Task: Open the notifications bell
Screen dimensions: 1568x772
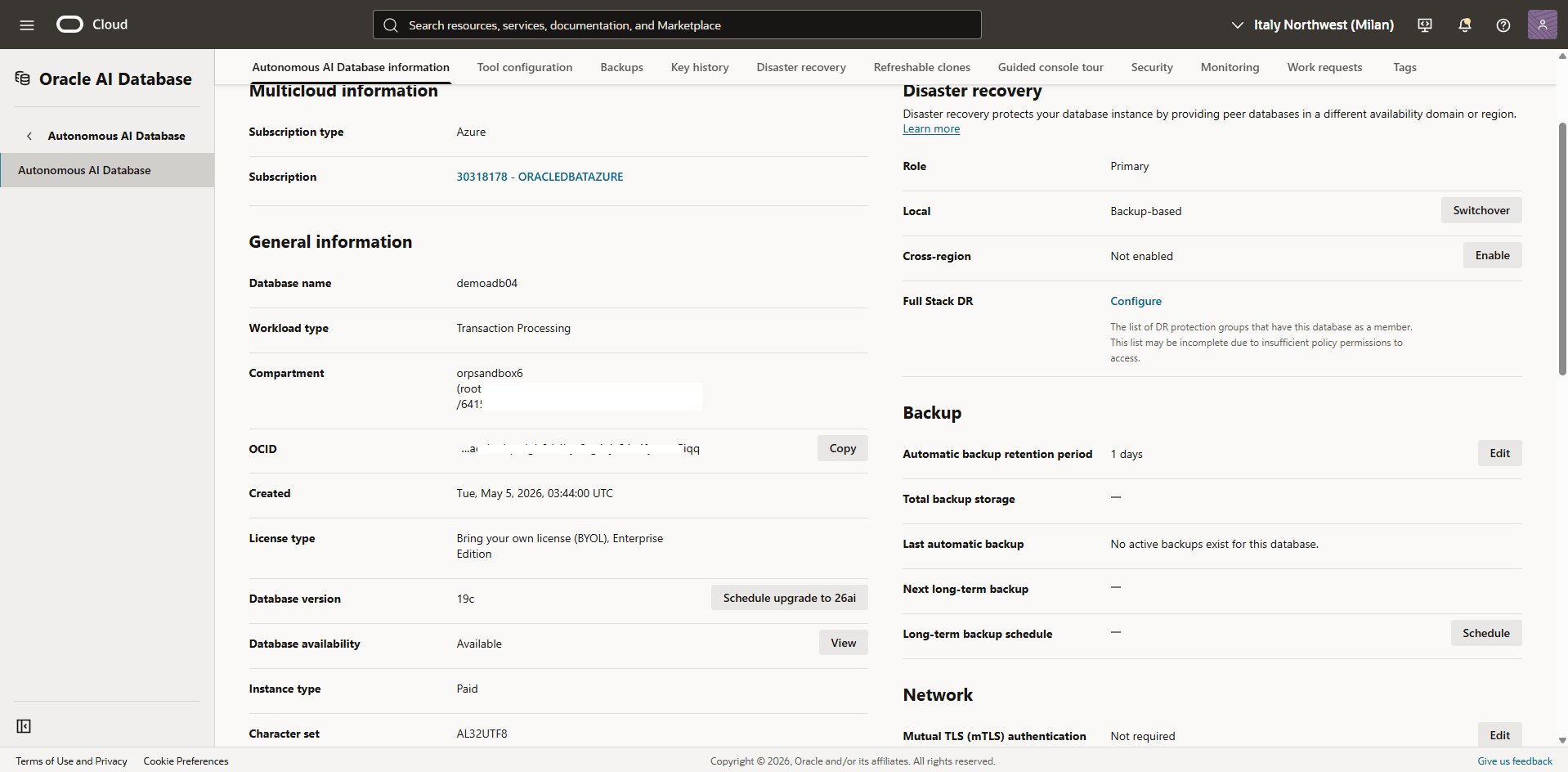Action: (1464, 25)
